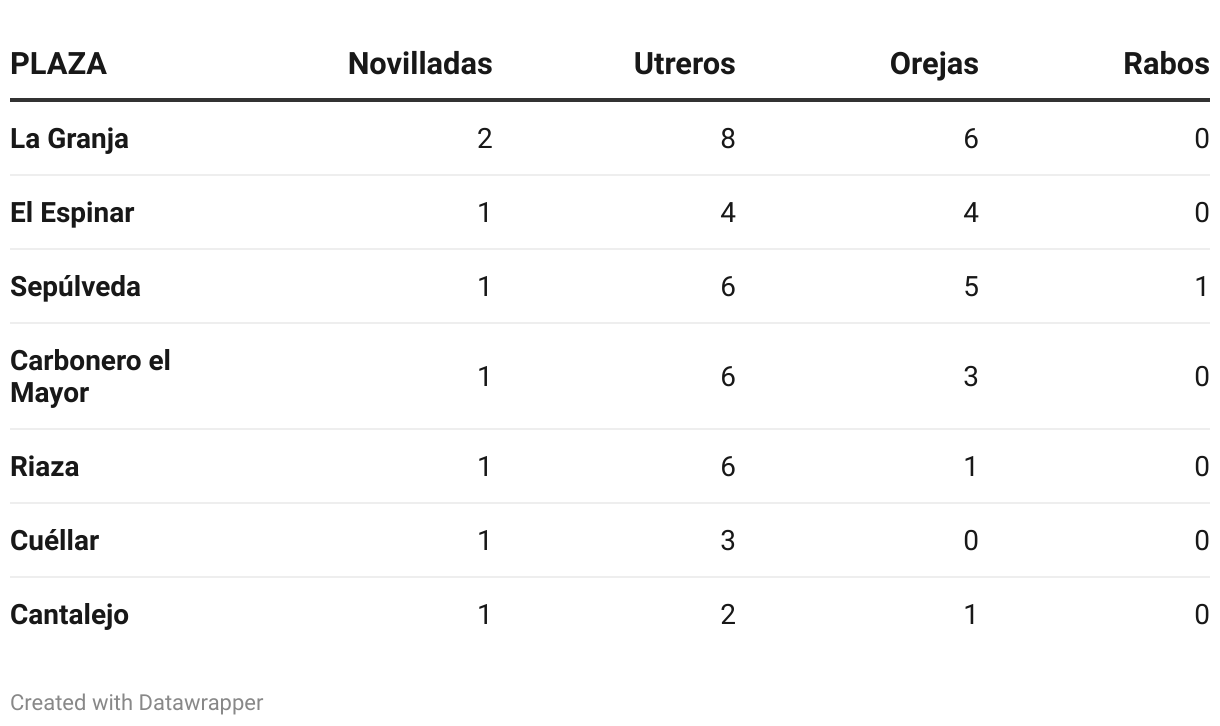This screenshot has height=726, width=1220.
Task: Click Cuéllar's Utreros value 3
Action: (x=727, y=540)
